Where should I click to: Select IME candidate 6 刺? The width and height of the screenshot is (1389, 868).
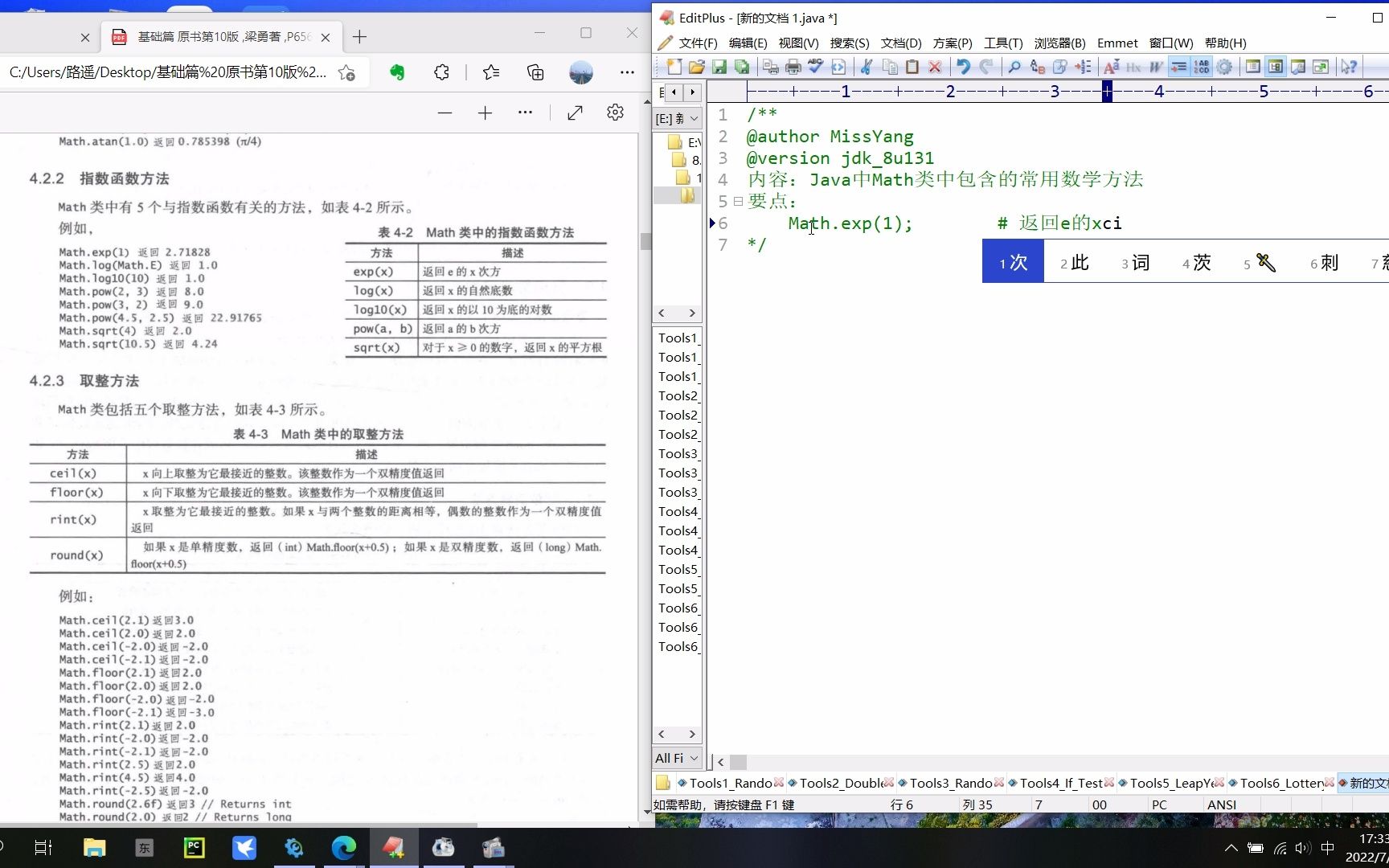pyautogui.click(x=1325, y=262)
